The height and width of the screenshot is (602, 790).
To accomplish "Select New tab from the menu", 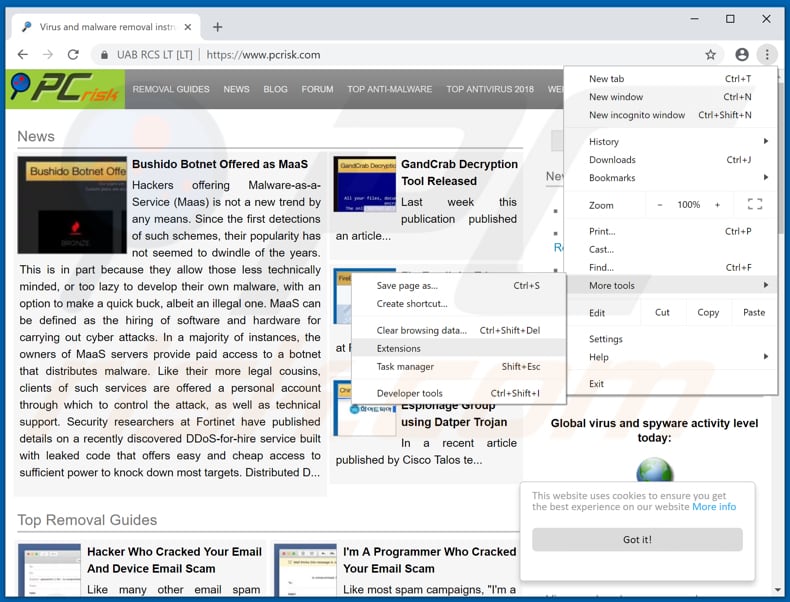I will pos(671,79).
